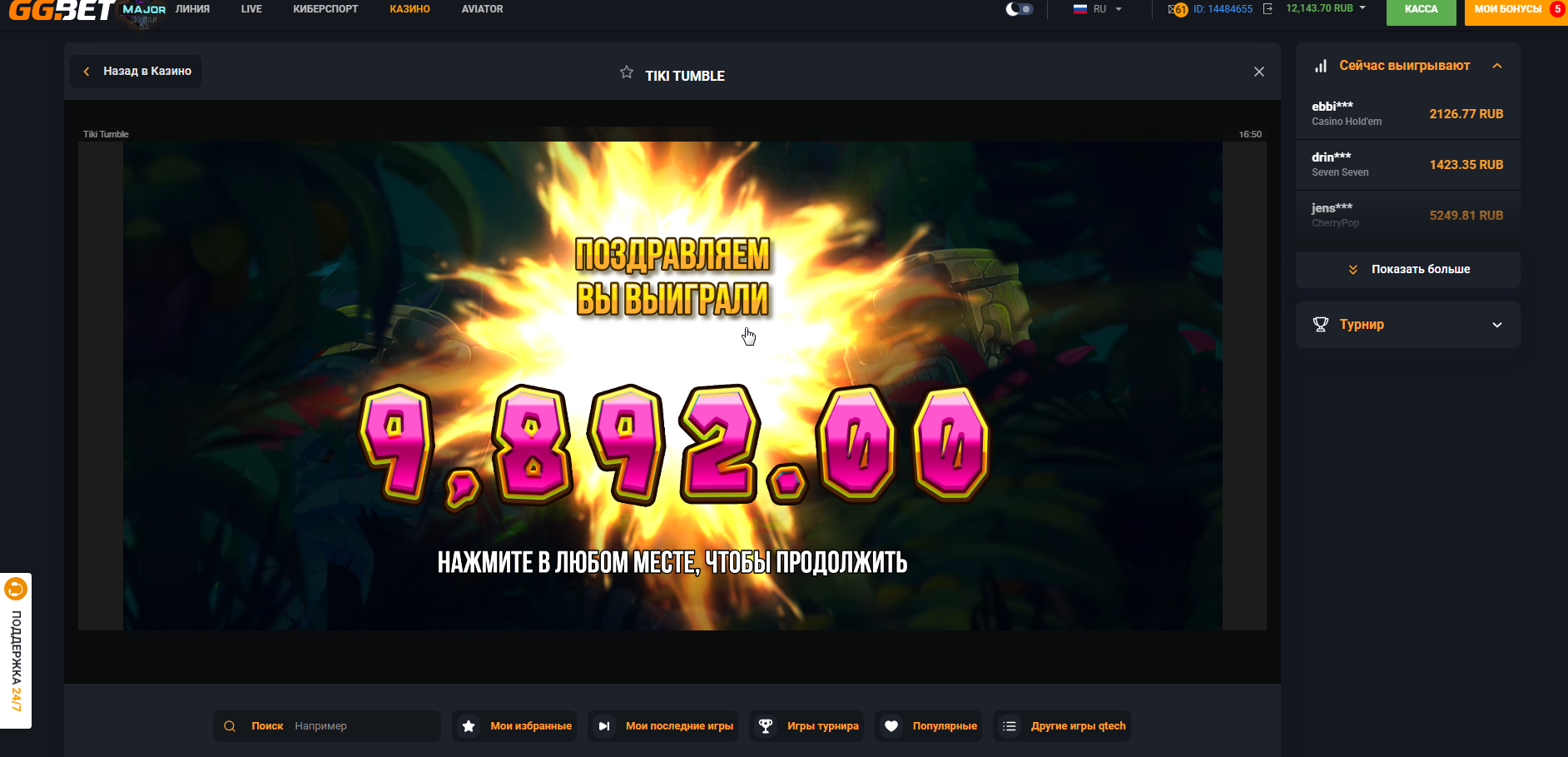Open Мои последние игры
The width and height of the screenshot is (1568, 757).
point(662,726)
